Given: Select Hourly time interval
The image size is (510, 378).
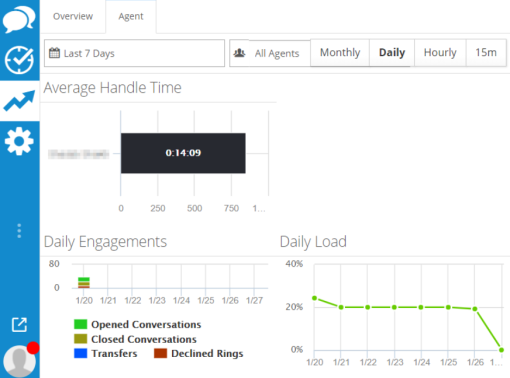Looking at the screenshot, I should pos(440,53).
